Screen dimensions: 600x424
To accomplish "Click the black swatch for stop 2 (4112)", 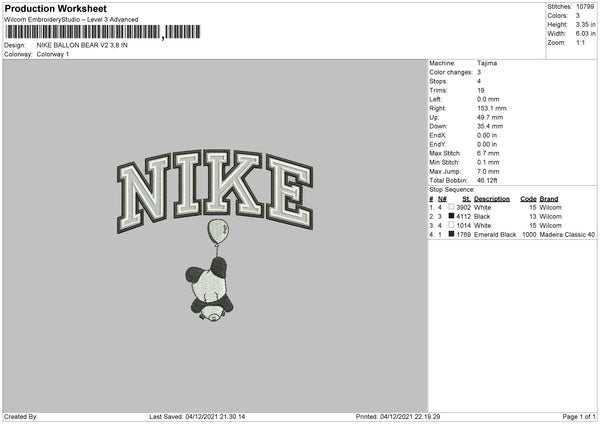I will click(451, 216).
